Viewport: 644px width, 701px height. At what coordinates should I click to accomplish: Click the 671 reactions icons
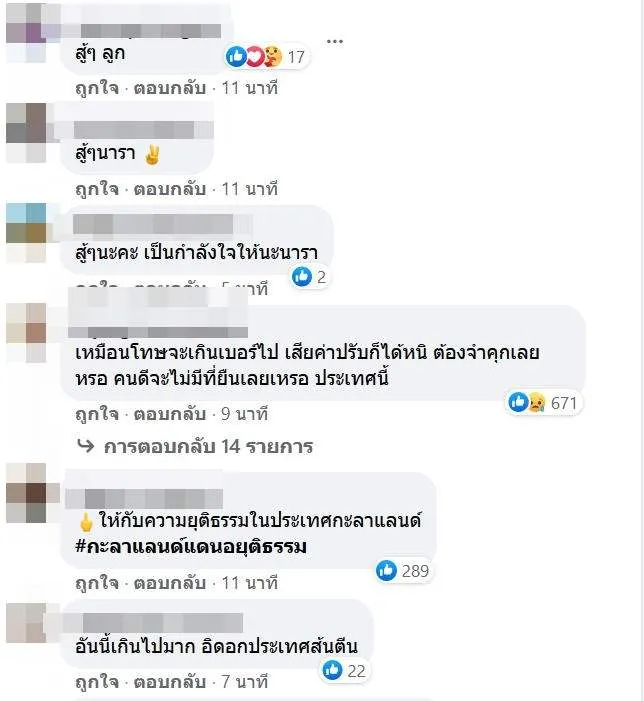527,402
